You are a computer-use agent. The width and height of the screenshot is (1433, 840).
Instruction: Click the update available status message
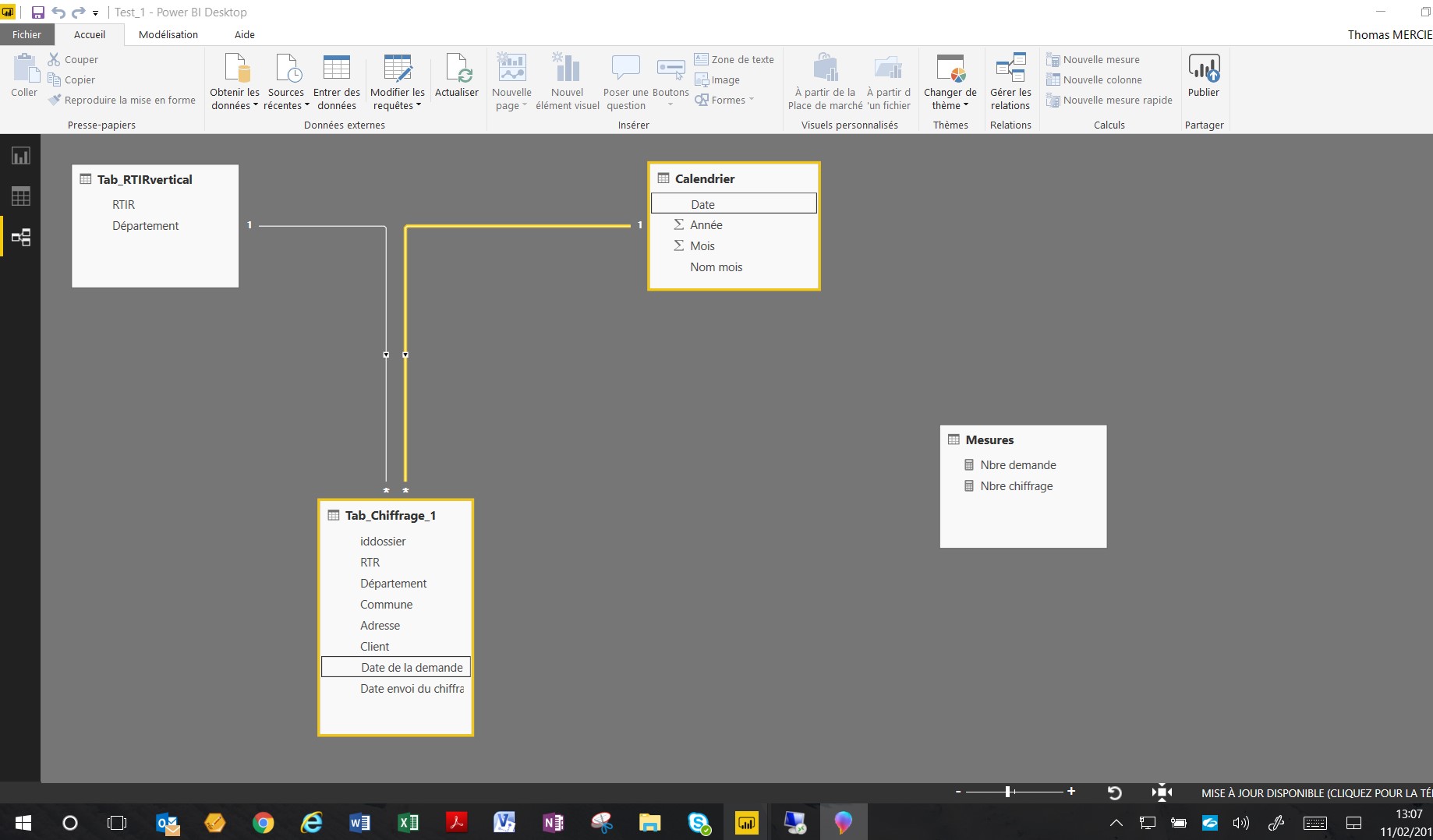pyautogui.click(x=1316, y=792)
